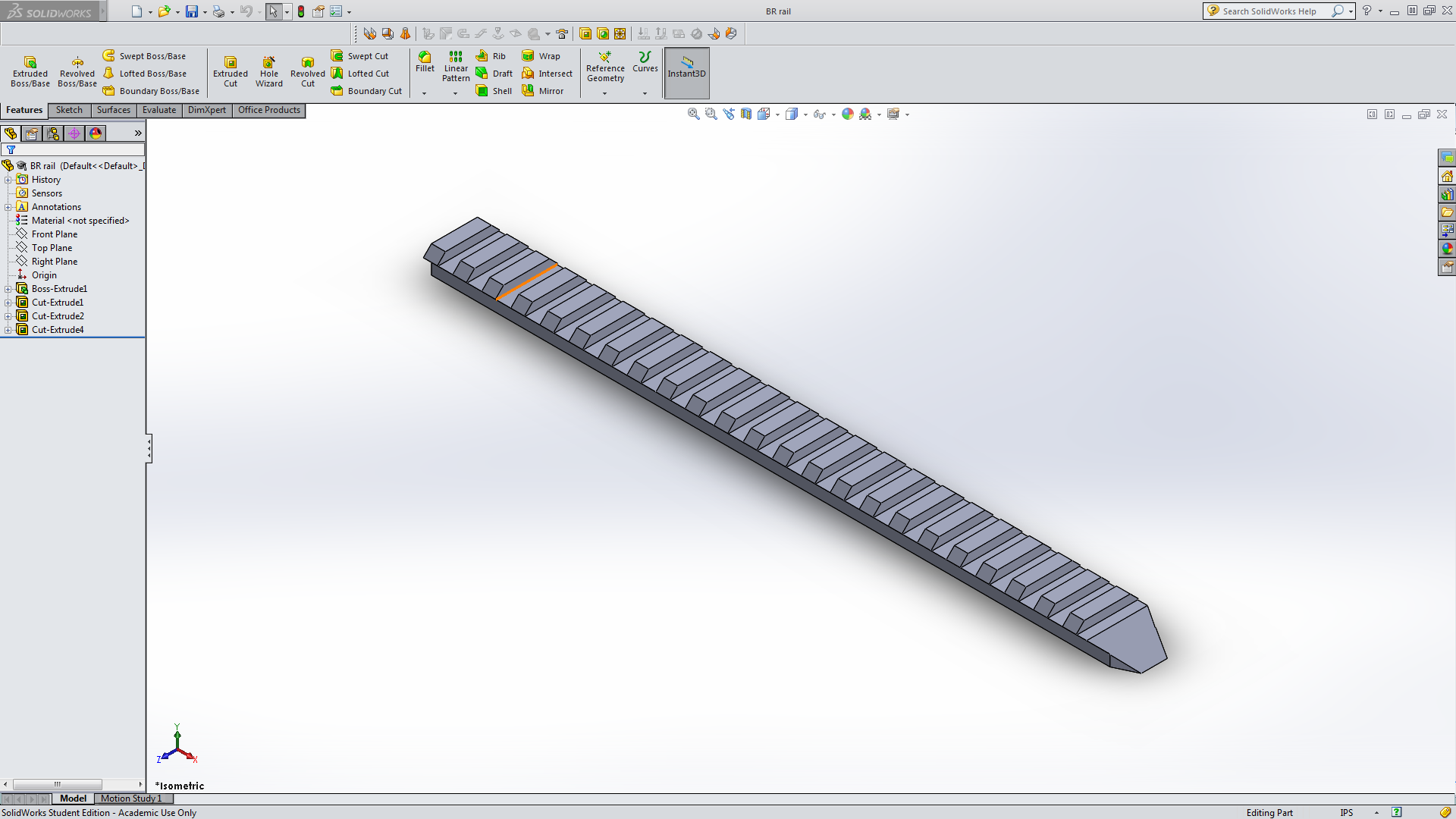Switch to Motion Study 1 tab

pyautogui.click(x=131, y=799)
